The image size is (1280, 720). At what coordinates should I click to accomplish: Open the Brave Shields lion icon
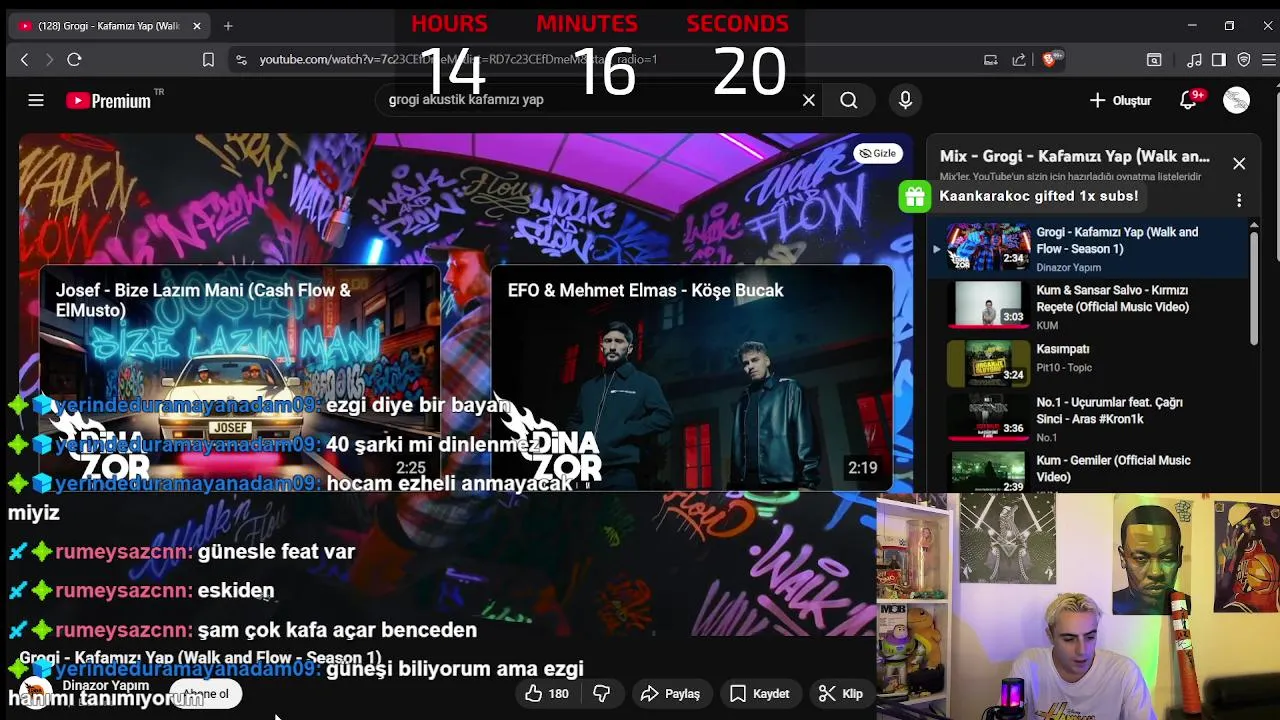pyautogui.click(x=1050, y=60)
